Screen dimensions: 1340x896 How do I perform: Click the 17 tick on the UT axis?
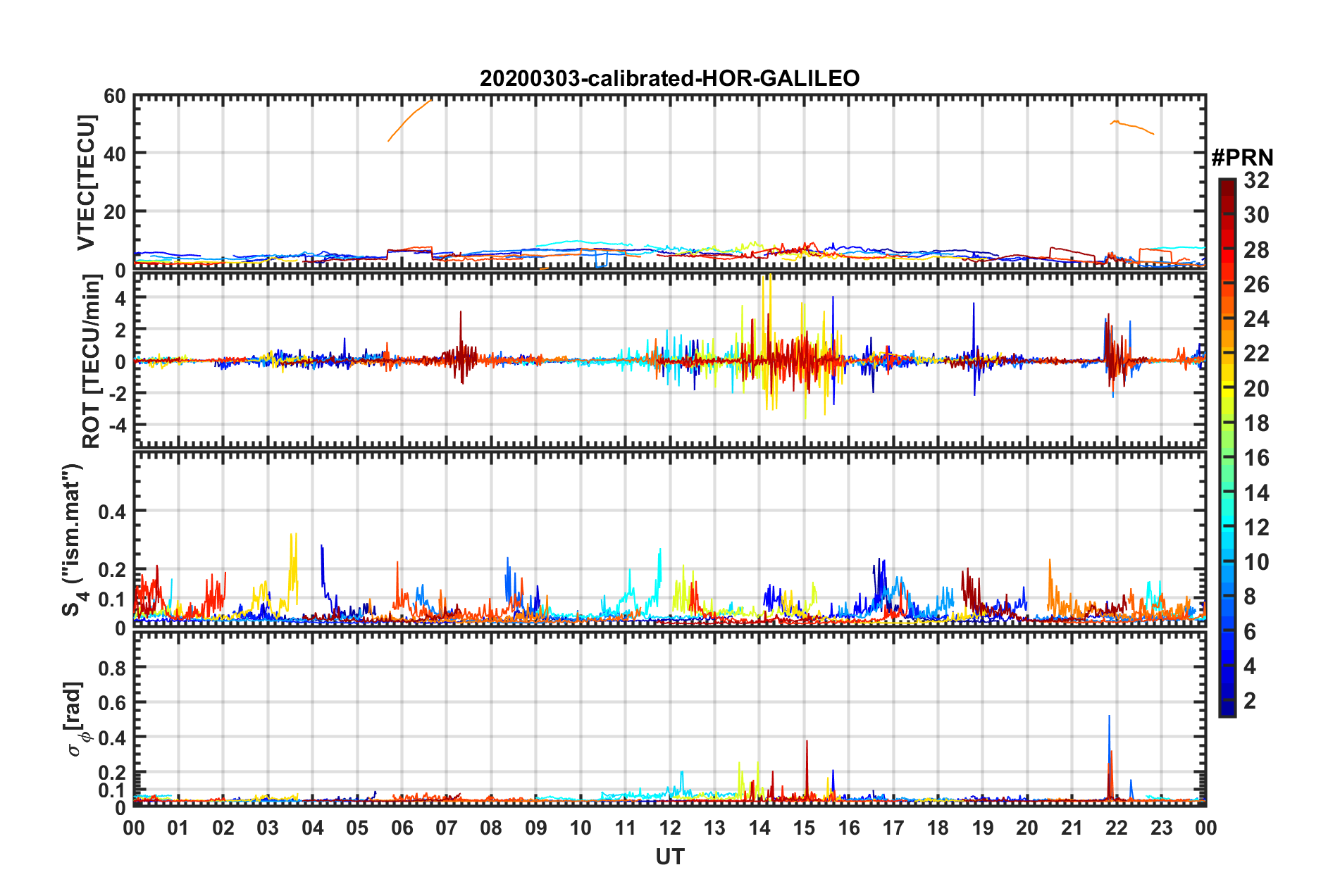click(893, 828)
